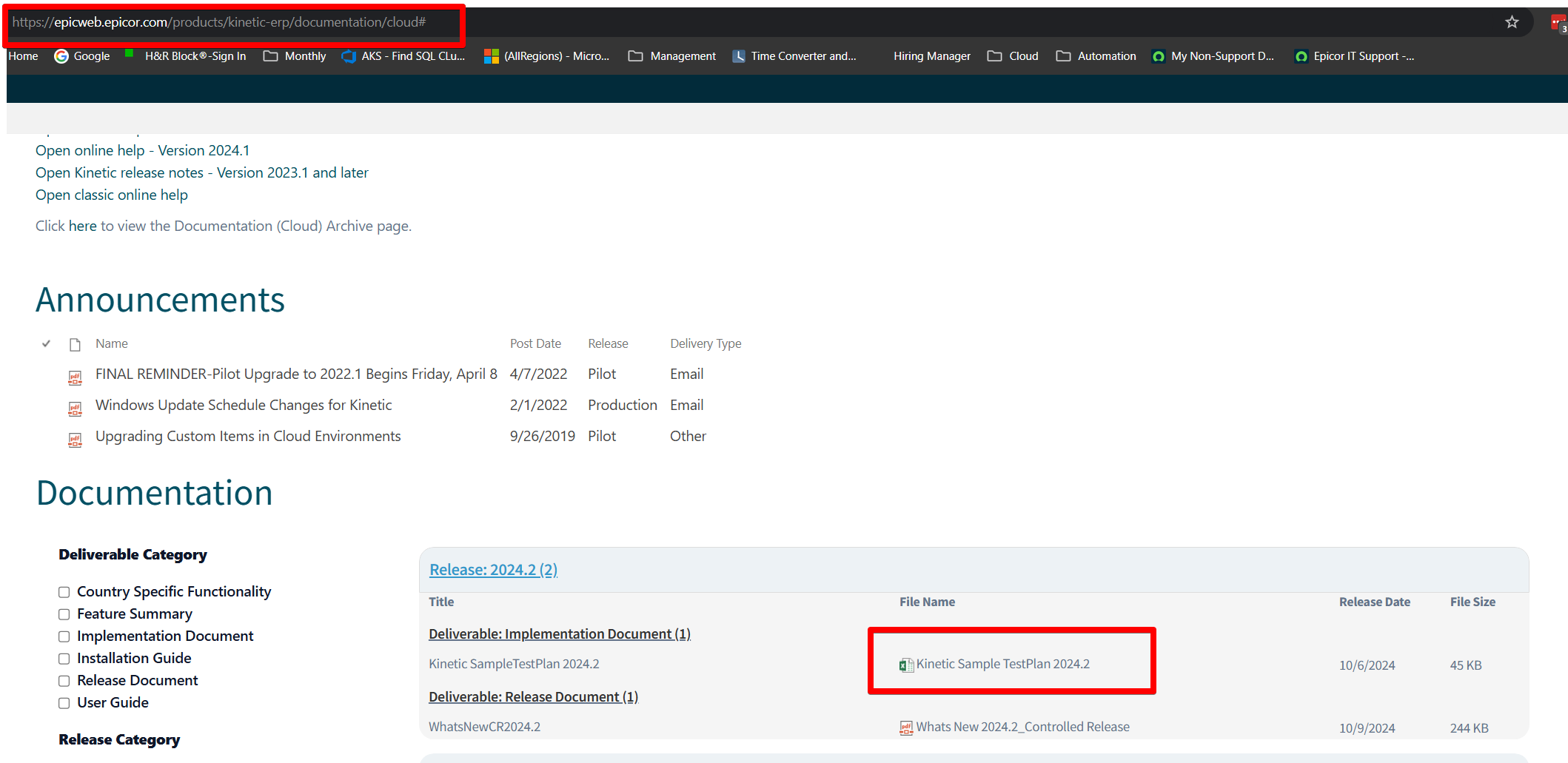This screenshot has height=763, width=1568.
Task: Collapse Deliverable: Implementation Document (1) group
Action: click(x=560, y=634)
